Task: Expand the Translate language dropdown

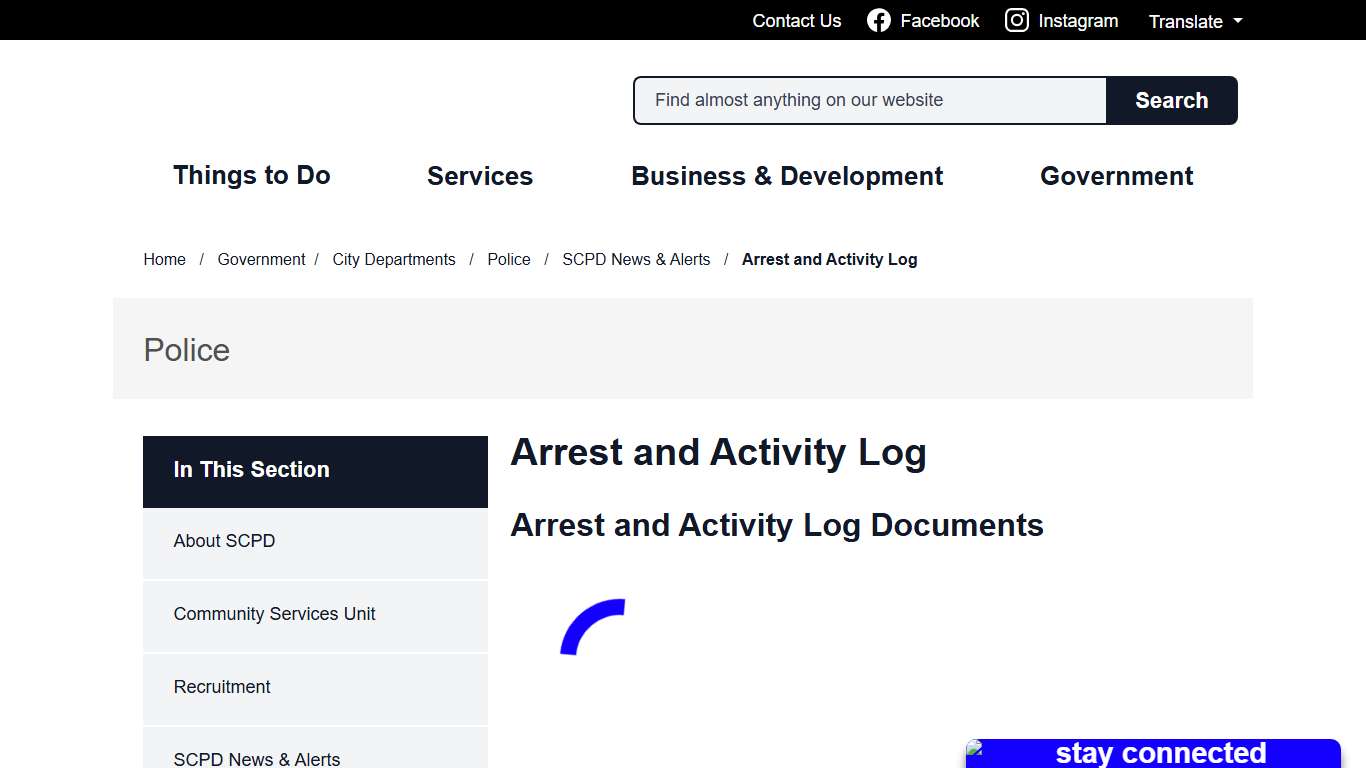Action: point(1194,20)
